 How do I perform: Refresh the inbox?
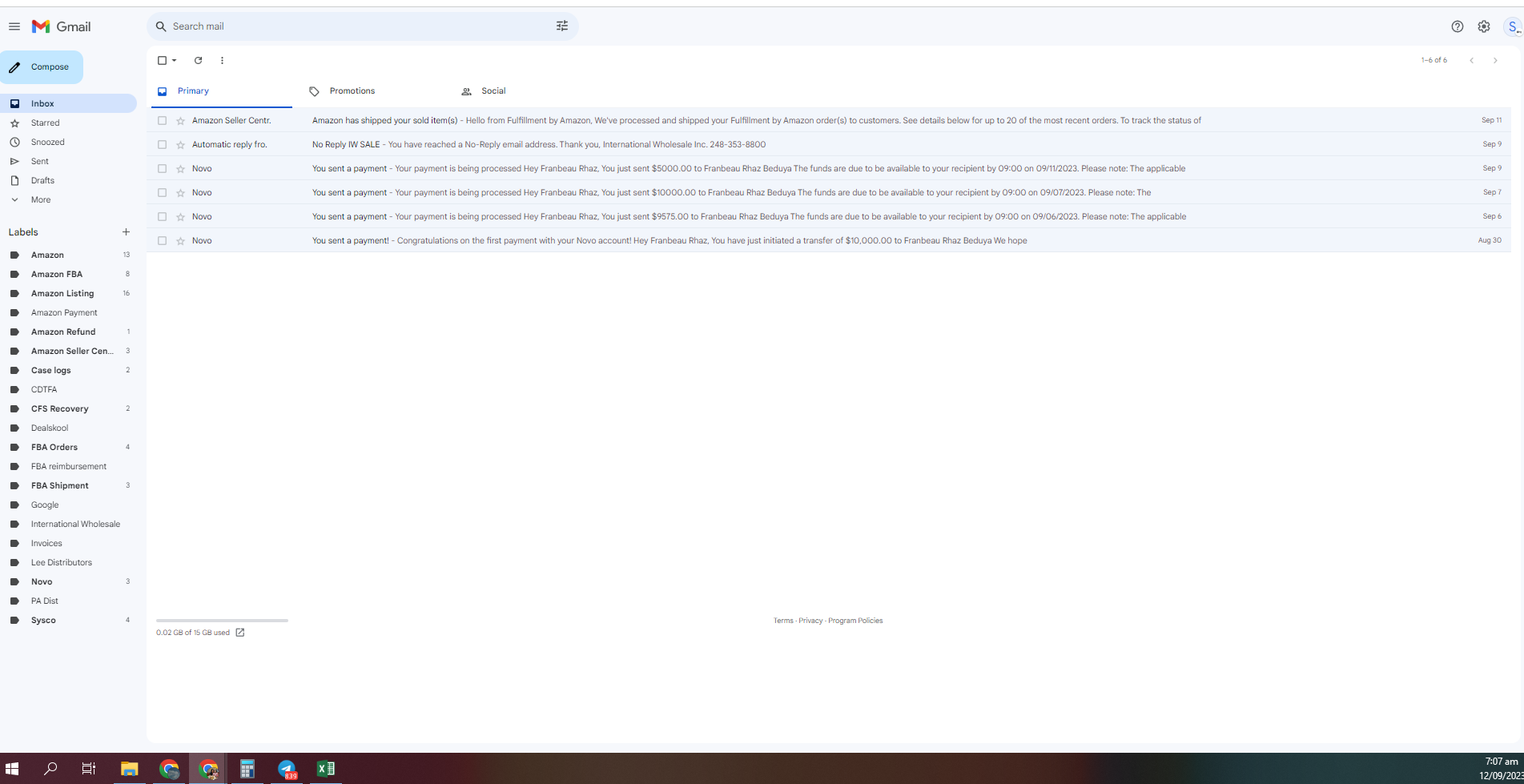(x=198, y=60)
